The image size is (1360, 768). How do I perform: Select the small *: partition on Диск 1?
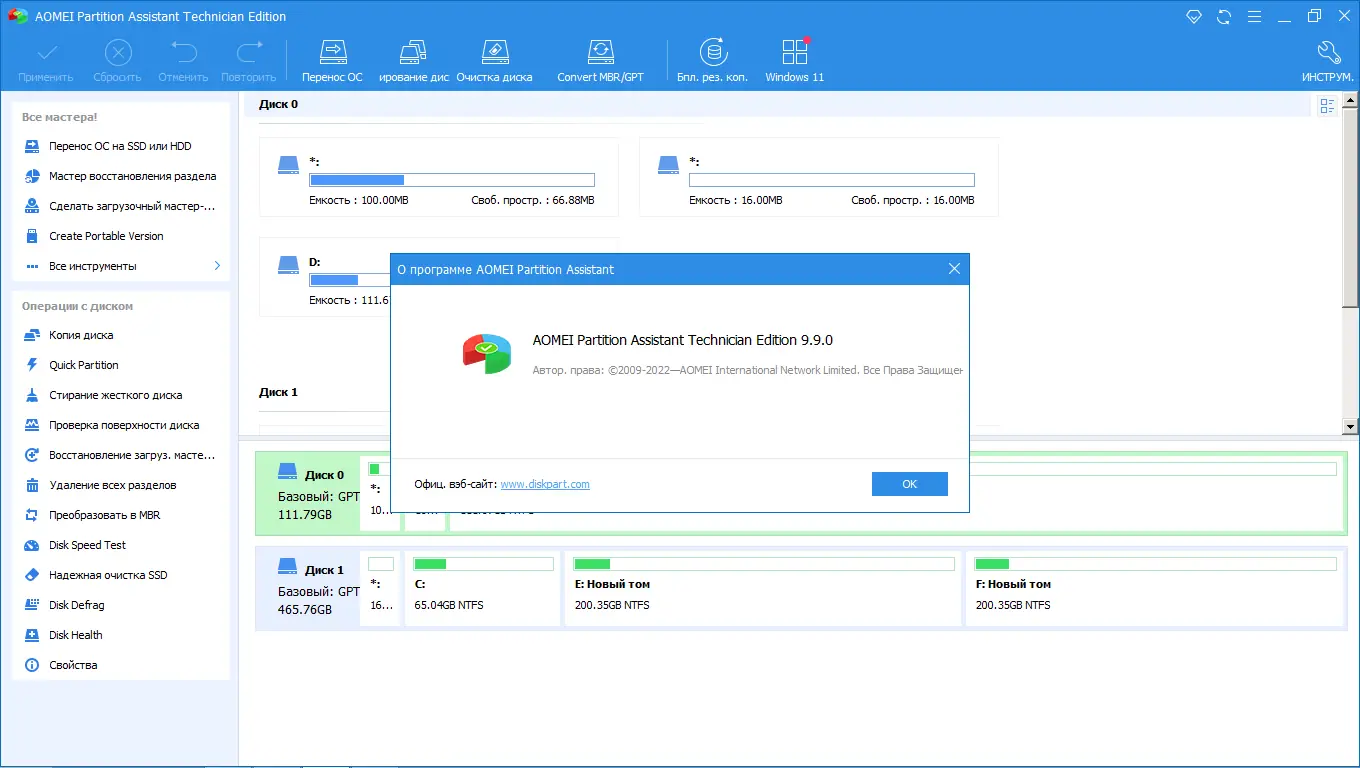click(381, 588)
